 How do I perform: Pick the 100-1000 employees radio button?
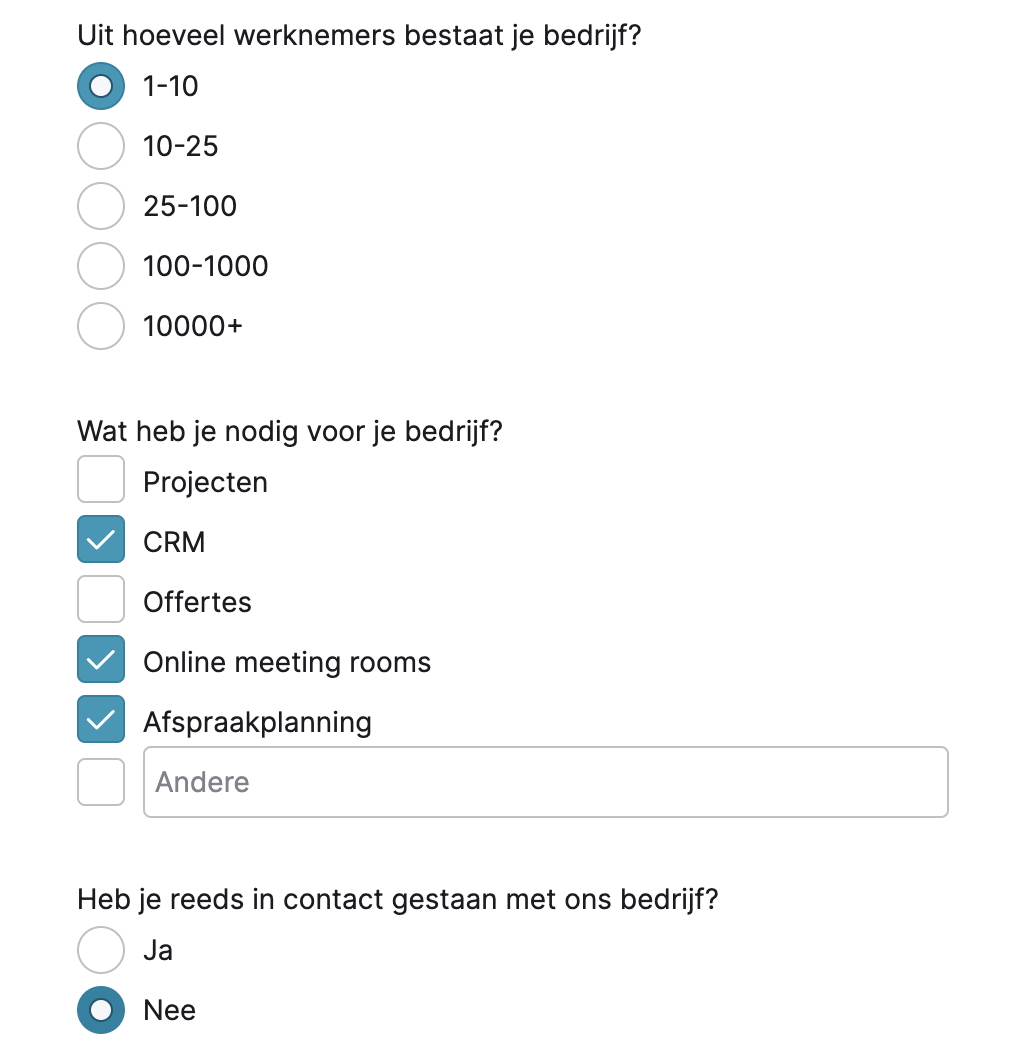(x=101, y=267)
